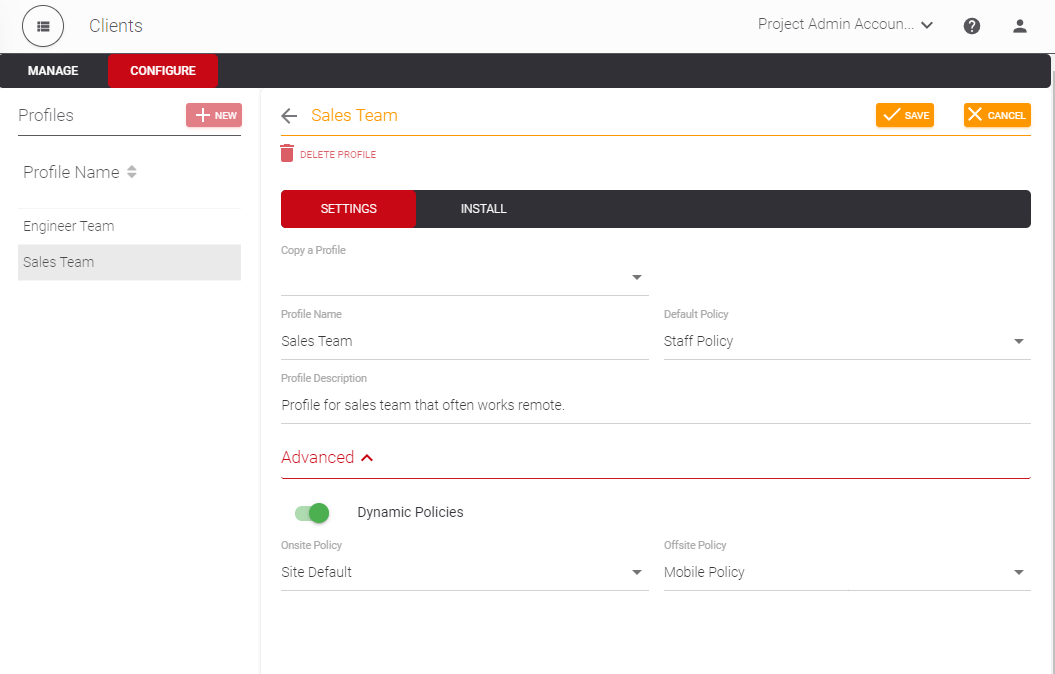Open the Project Admin Account switcher

[845, 23]
